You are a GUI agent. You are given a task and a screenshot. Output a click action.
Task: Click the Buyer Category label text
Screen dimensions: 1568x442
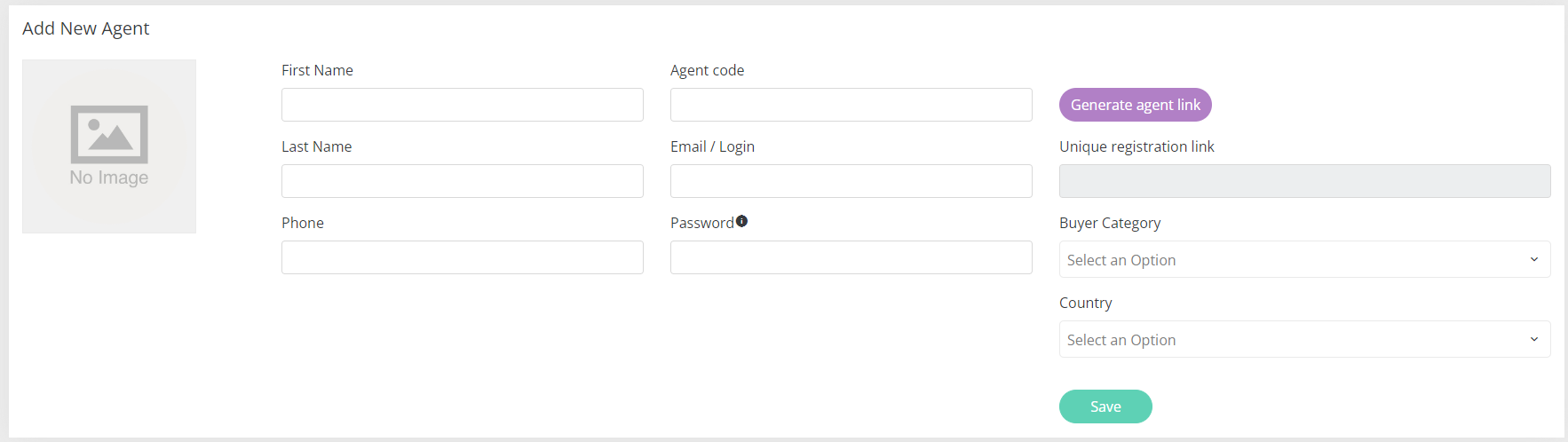[1109, 223]
